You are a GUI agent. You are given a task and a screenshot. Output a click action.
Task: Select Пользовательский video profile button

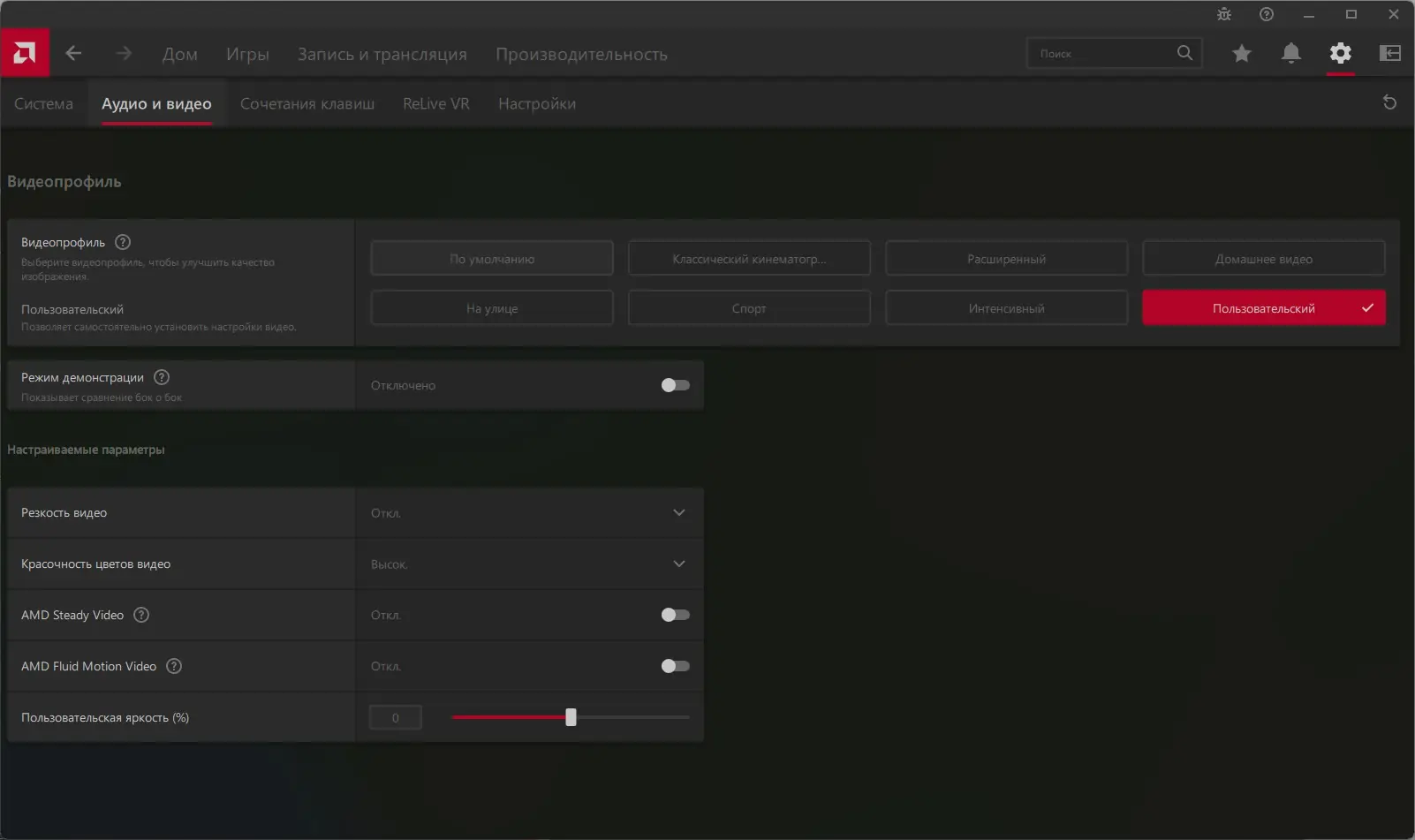point(1264,308)
